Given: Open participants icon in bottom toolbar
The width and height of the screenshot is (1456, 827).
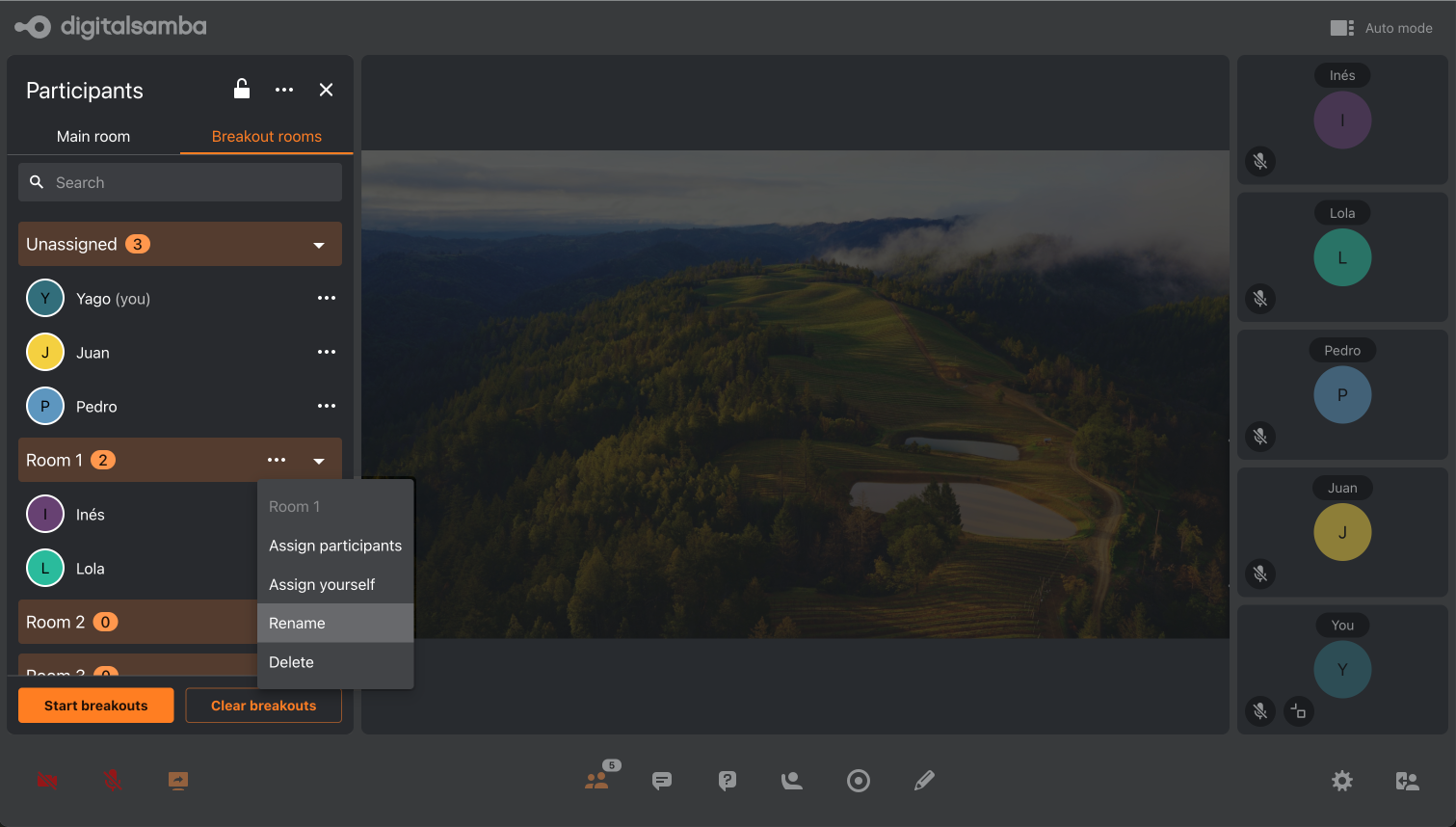Looking at the screenshot, I should coord(597,781).
